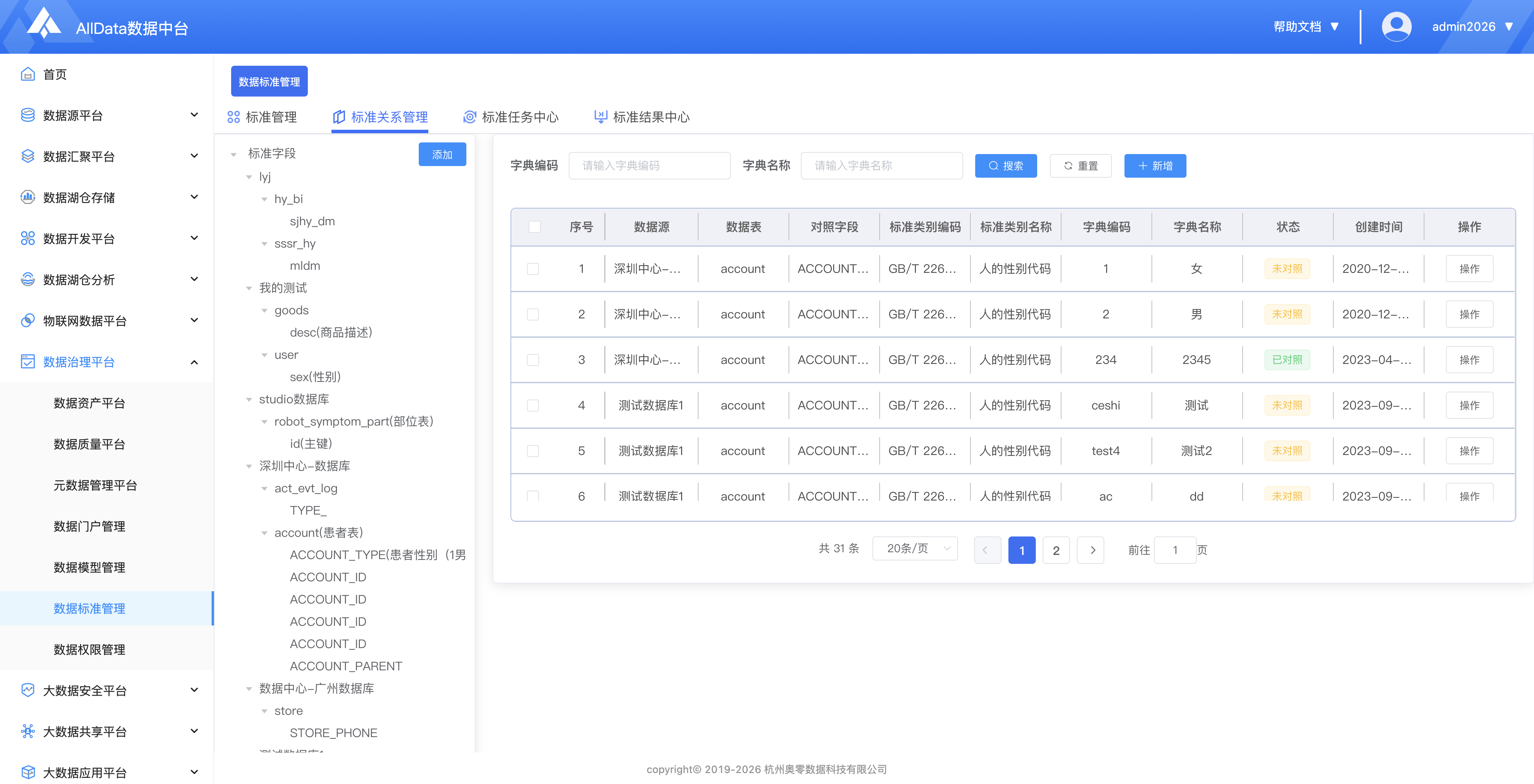The height and width of the screenshot is (784, 1534).
Task: Click the 重置 reset button
Action: (x=1080, y=165)
